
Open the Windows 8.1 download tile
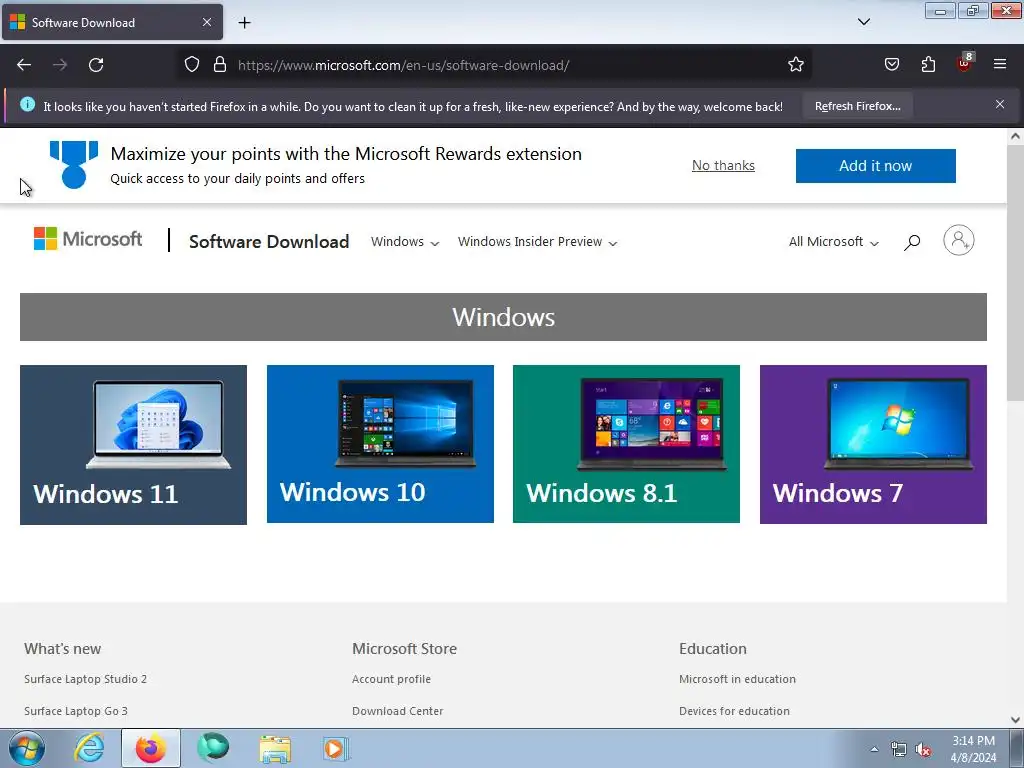click(x=626, y=444)
